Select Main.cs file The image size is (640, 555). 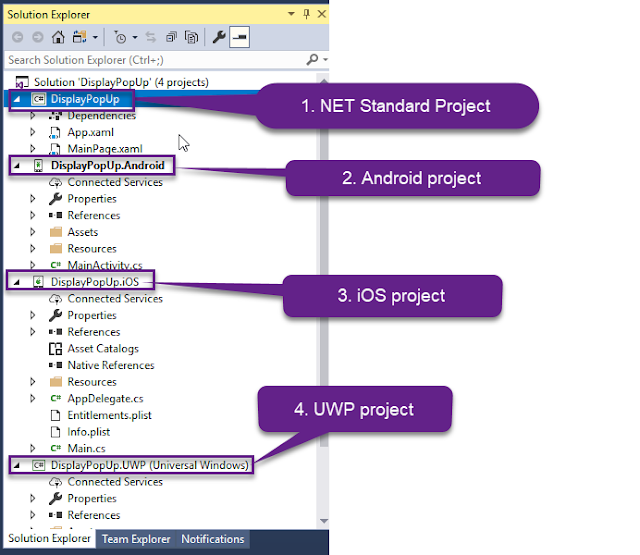click(x=87, y=448)
